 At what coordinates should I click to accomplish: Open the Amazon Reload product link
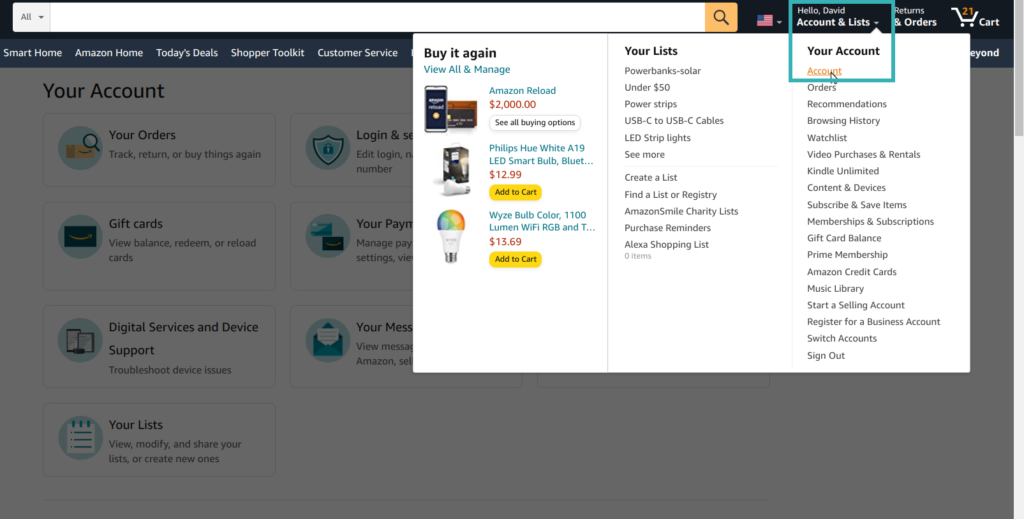(x=522, y=91)
